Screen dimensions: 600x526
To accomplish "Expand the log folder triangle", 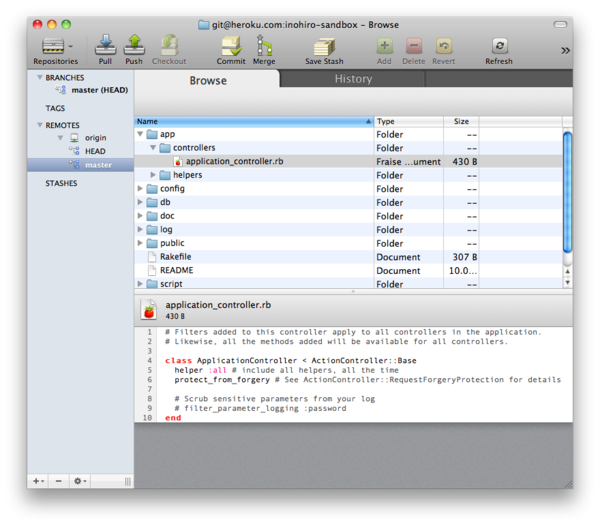I will click(140, 229).
